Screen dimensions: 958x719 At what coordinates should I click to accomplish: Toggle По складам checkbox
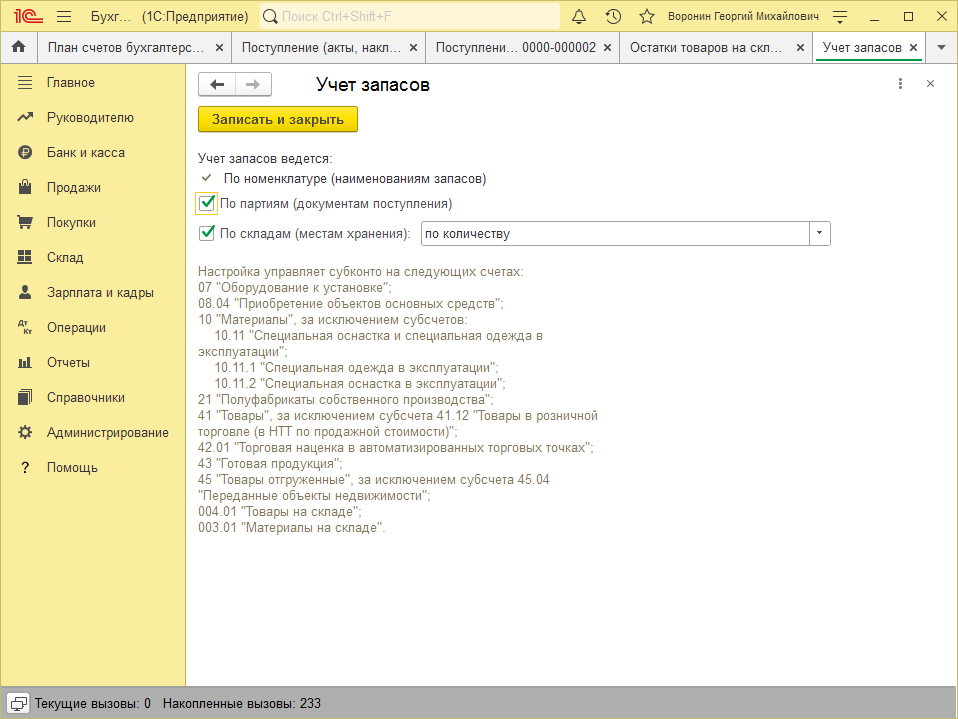207,233
